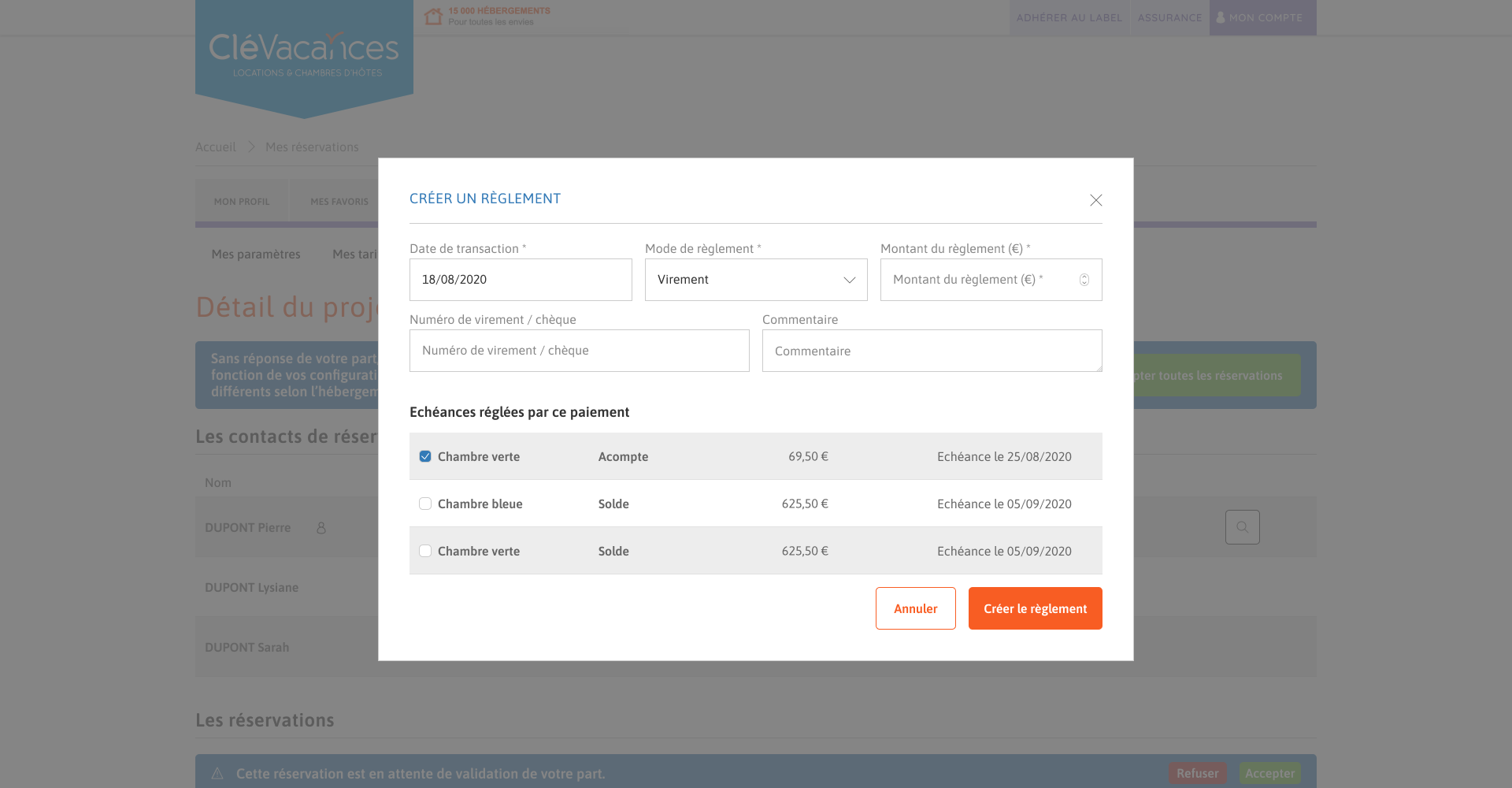The image size is (1512, 788).
Task: Click the Refuser button
Action: (x=1197, y=774)
